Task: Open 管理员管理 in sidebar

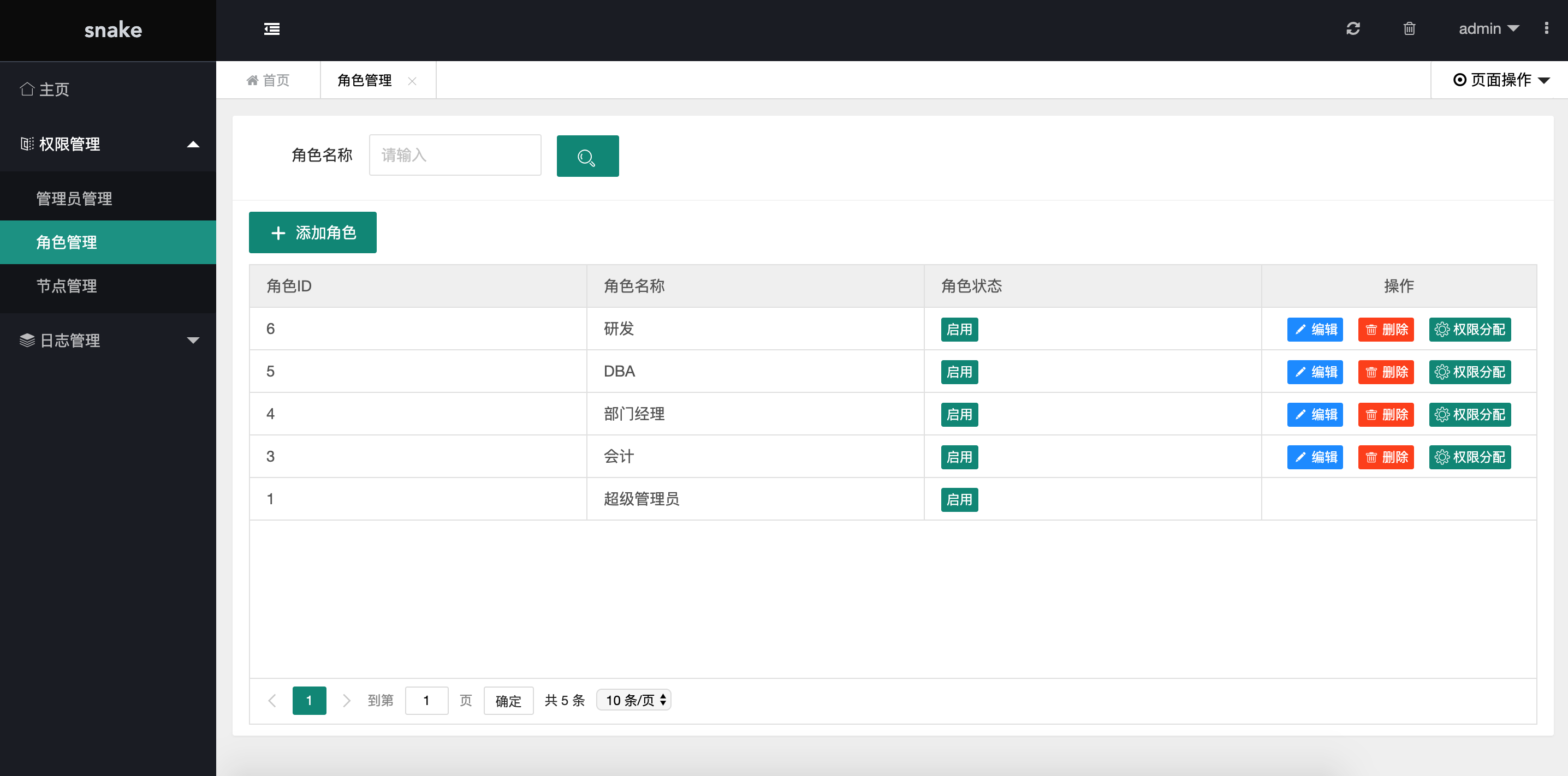Action: click(74, 199)
